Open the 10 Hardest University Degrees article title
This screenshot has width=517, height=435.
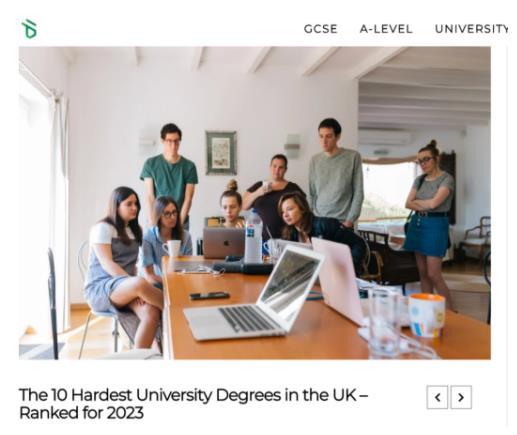[193, 404]
